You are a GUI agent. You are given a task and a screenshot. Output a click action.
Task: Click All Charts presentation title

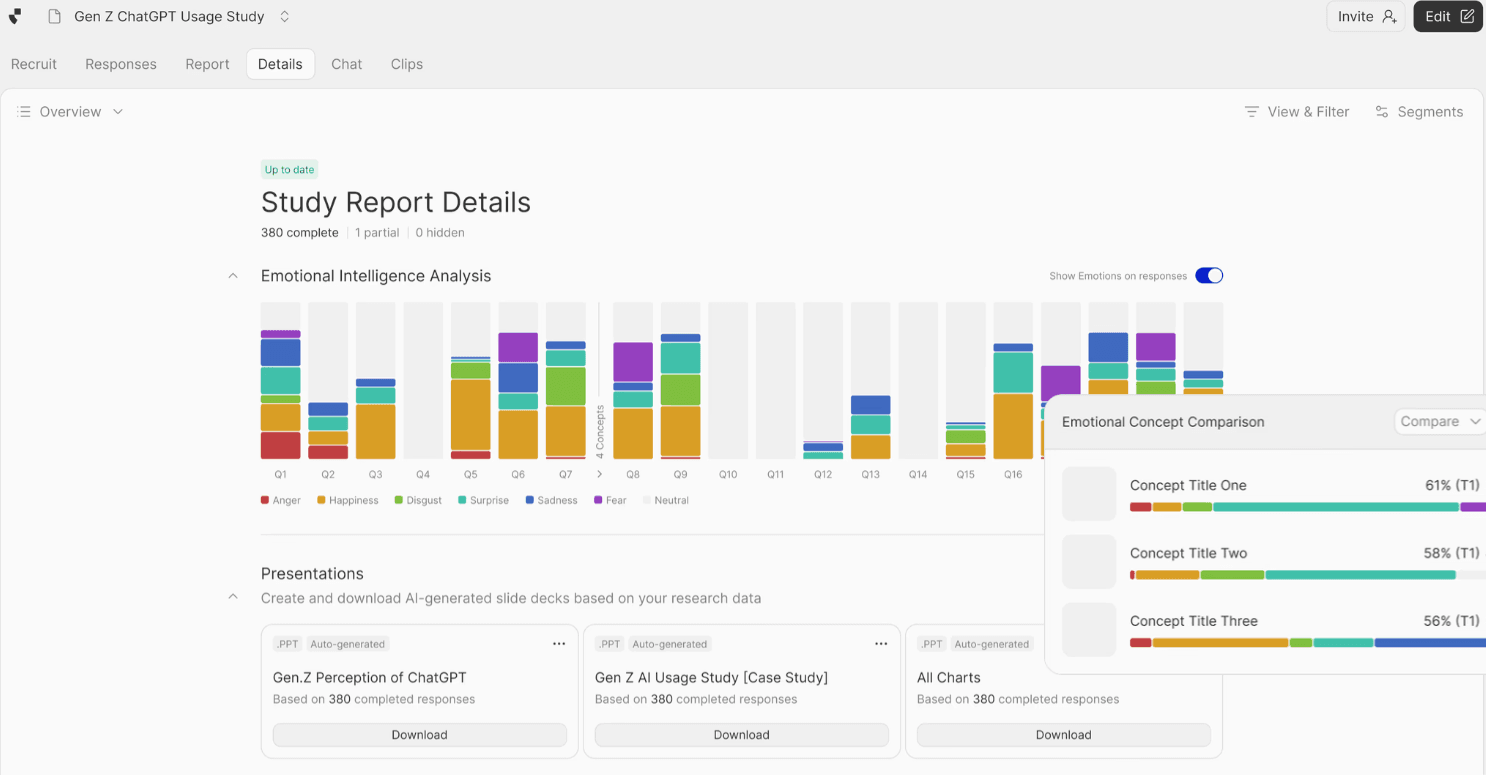949,677
